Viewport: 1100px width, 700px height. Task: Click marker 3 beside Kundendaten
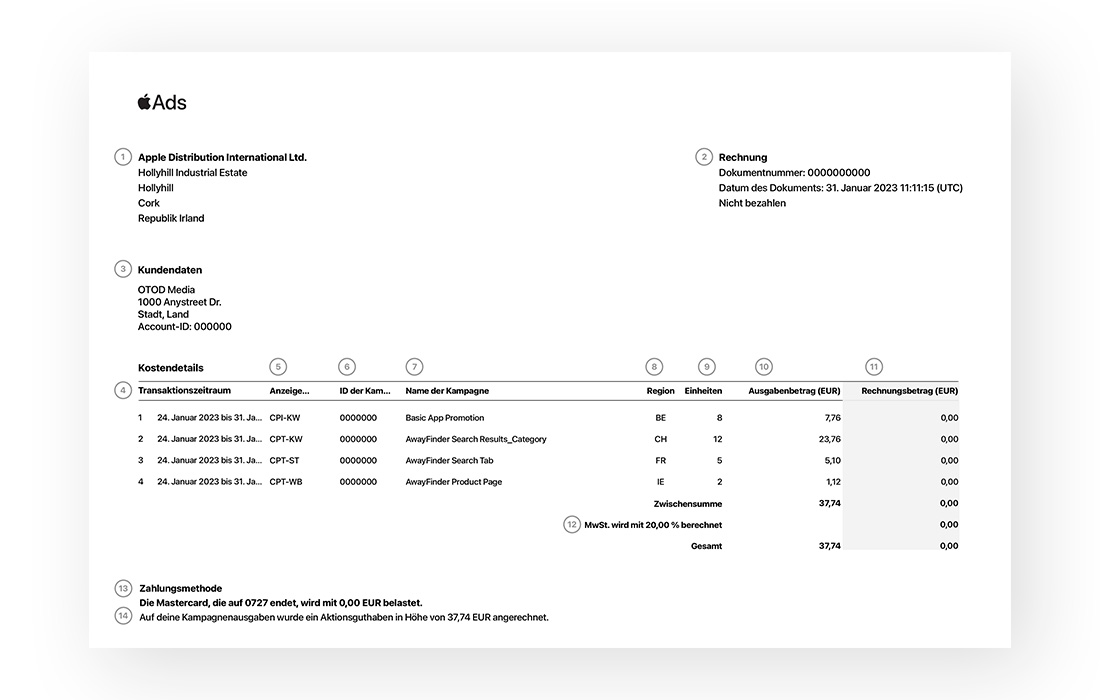[122, 269]
